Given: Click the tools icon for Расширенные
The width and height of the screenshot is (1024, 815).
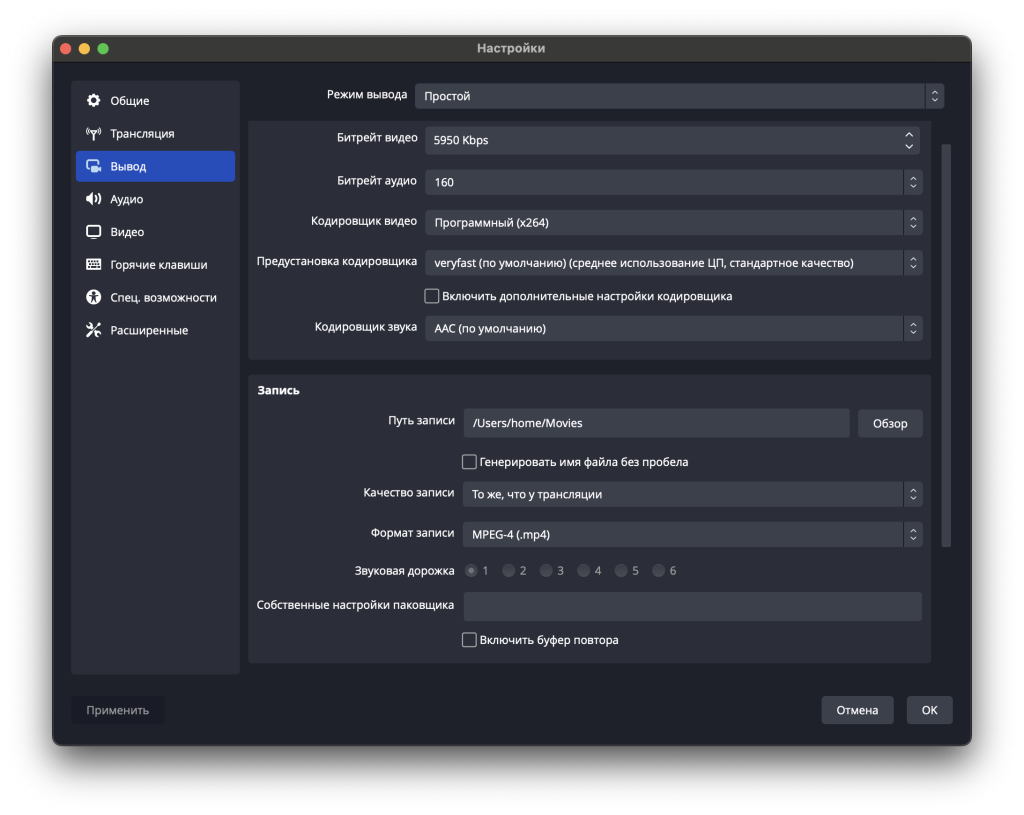Looking at the screenshot, I should coord(93,330).
